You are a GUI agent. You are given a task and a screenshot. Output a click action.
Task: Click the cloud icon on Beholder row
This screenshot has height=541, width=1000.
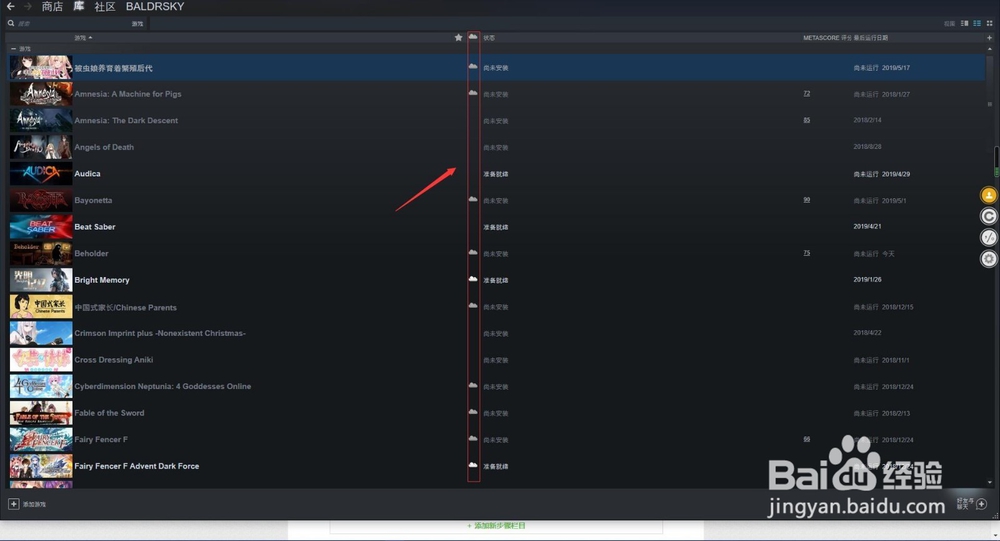point(473,253)
